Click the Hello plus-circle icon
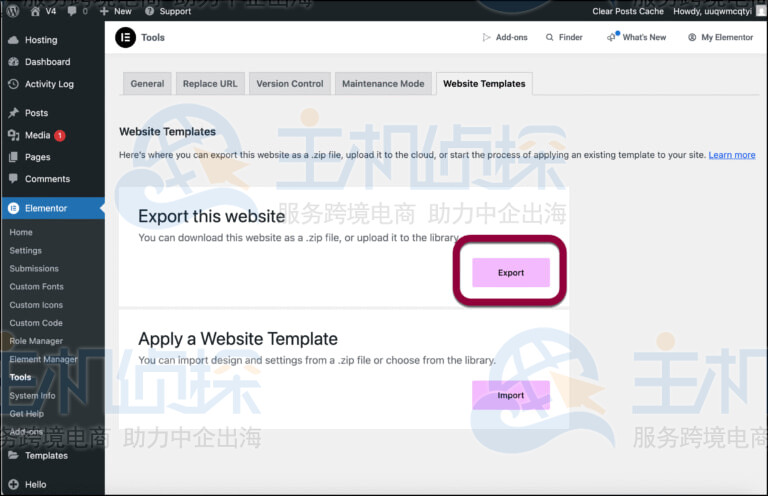The height and width of the screenshot is (496, 768). point(14,484)
